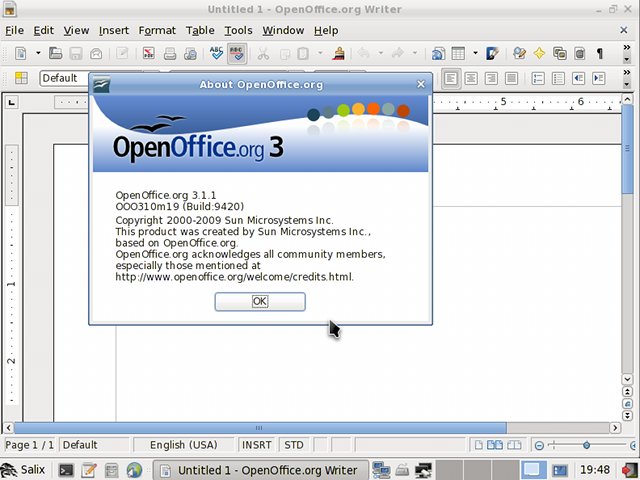The image size is (640, 480).
Task: Click the Decrease Indent icon
Action: 578,78
